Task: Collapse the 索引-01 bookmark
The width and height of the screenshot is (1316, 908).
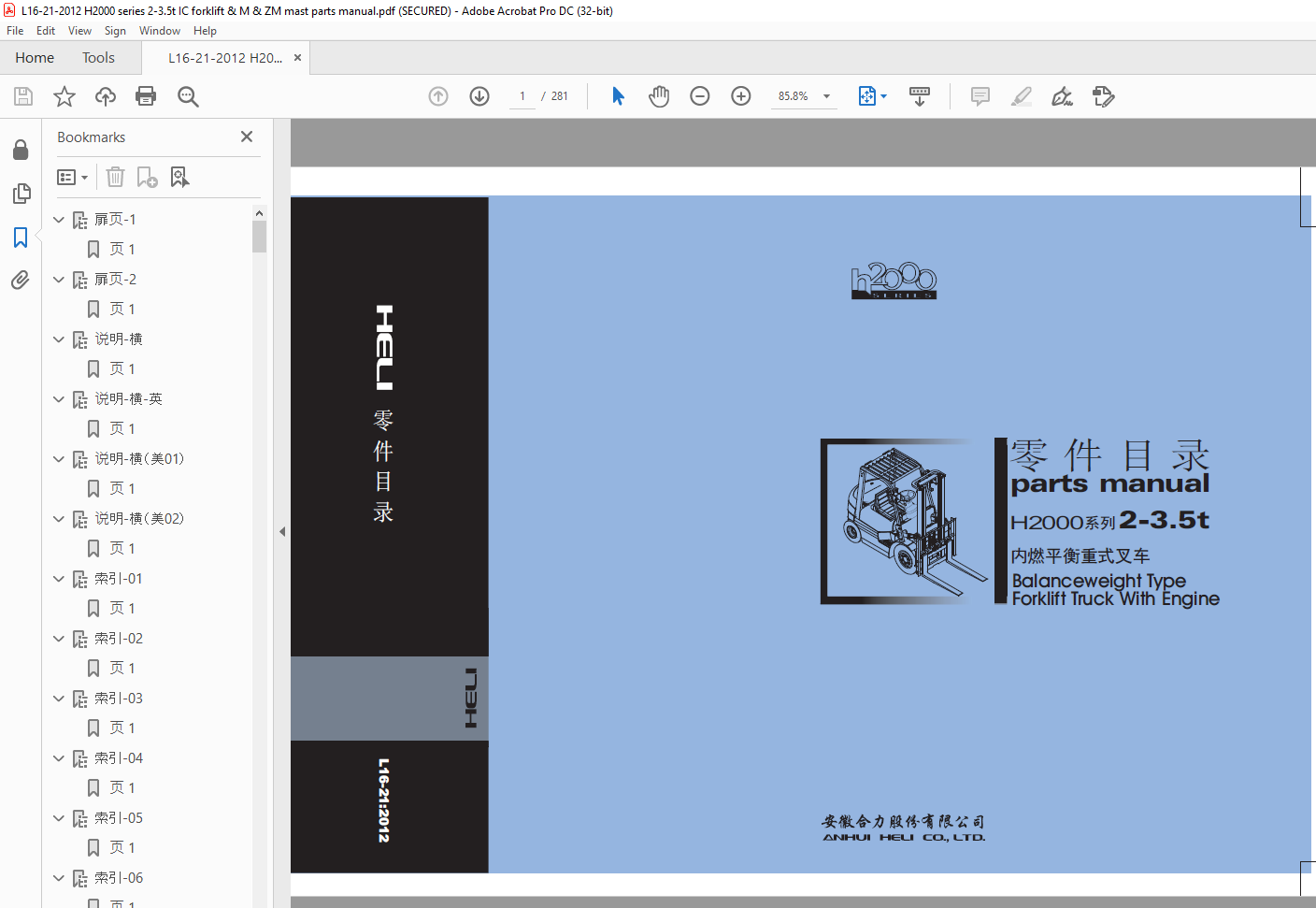Action: click(59, 579)
